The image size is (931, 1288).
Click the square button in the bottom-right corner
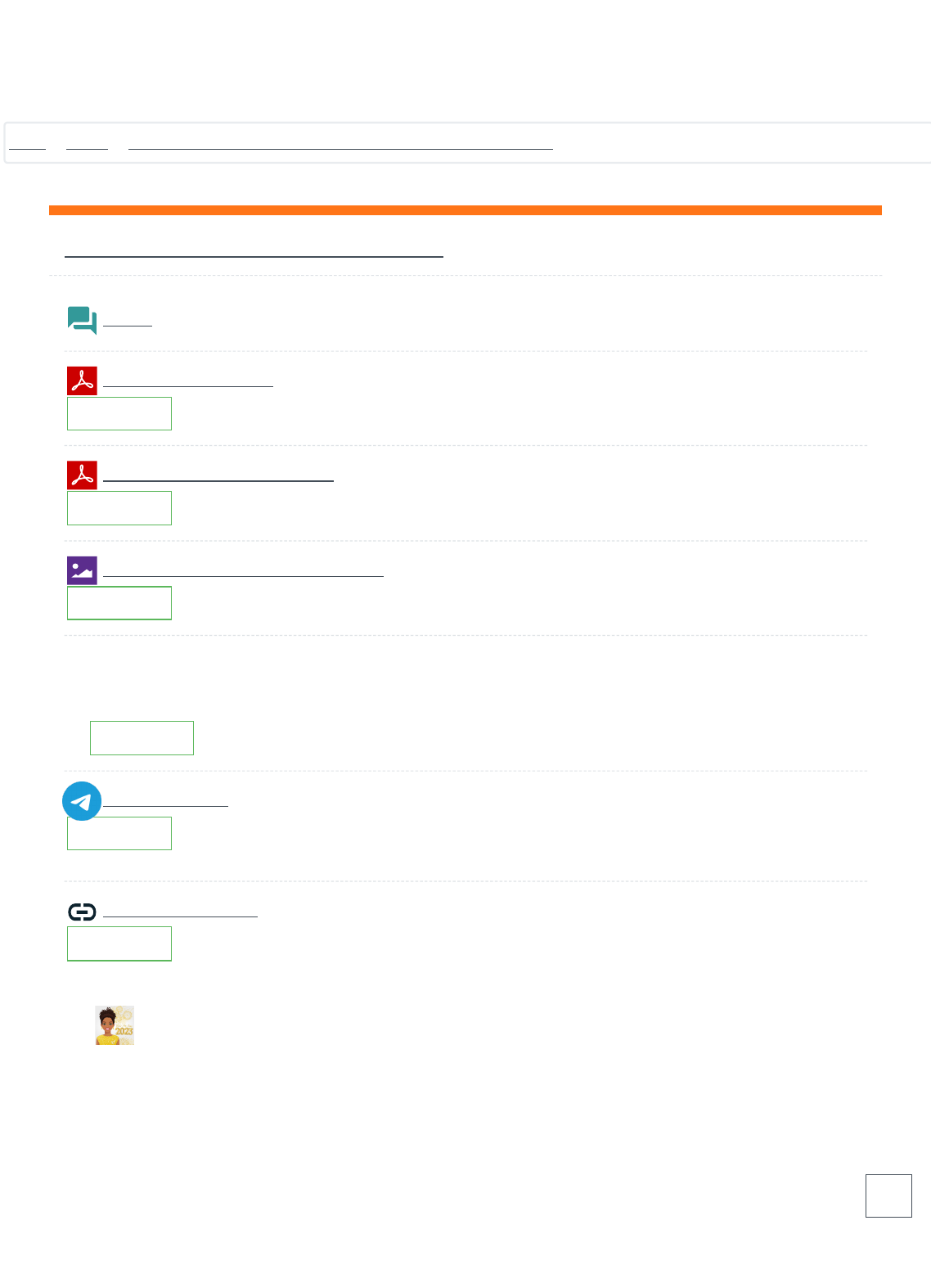(x=888, y=1196)
